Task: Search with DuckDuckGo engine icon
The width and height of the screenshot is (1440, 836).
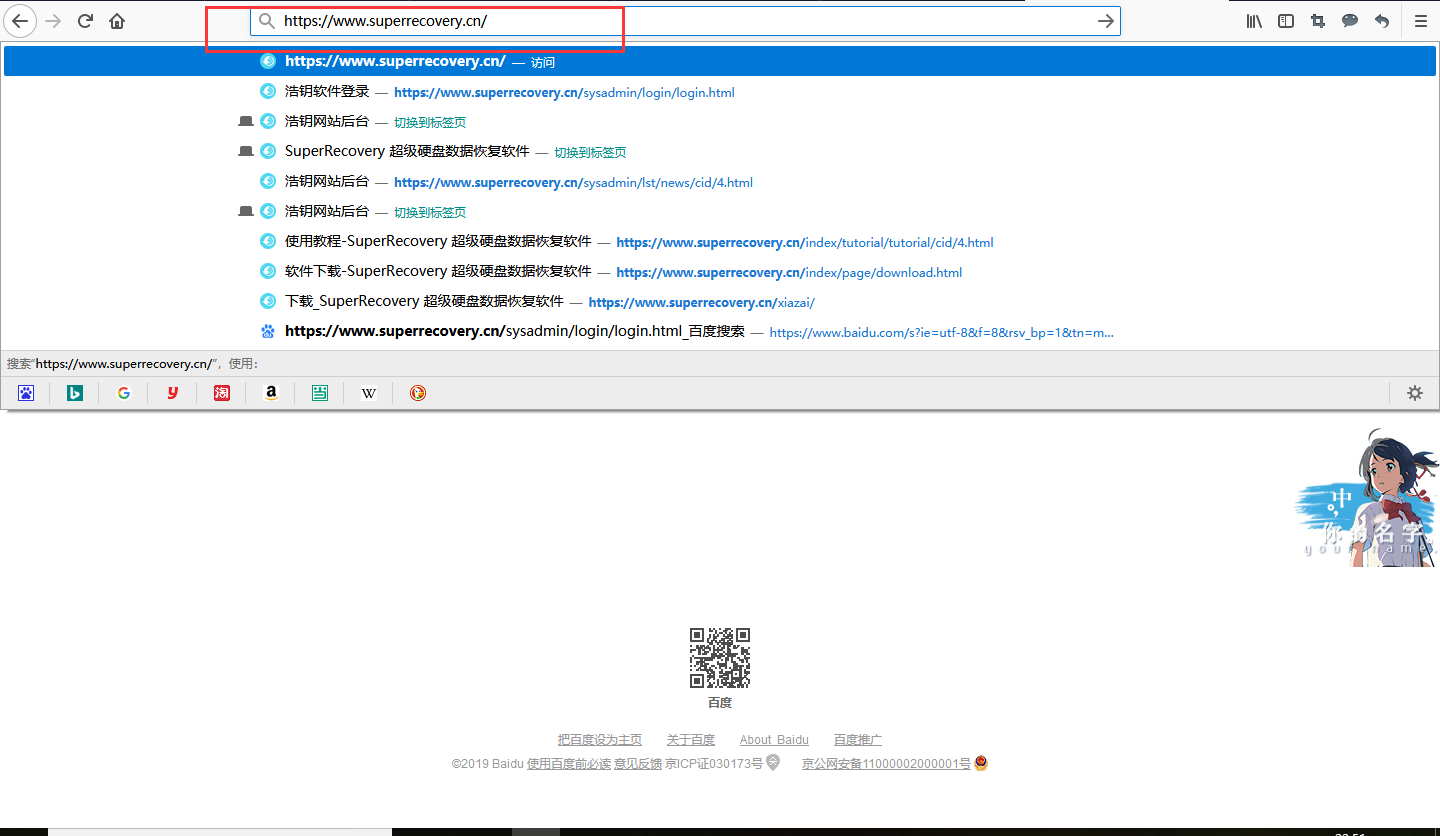Action: pyautogui.click(x=418, y=393)
